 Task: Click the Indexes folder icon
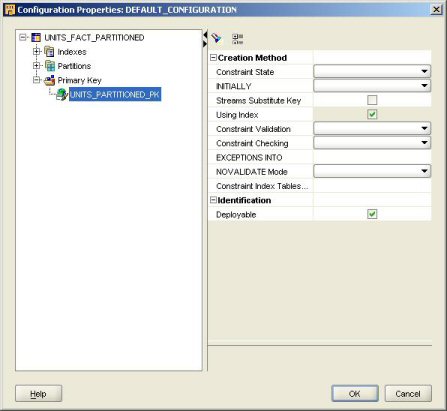coord(49,52)
